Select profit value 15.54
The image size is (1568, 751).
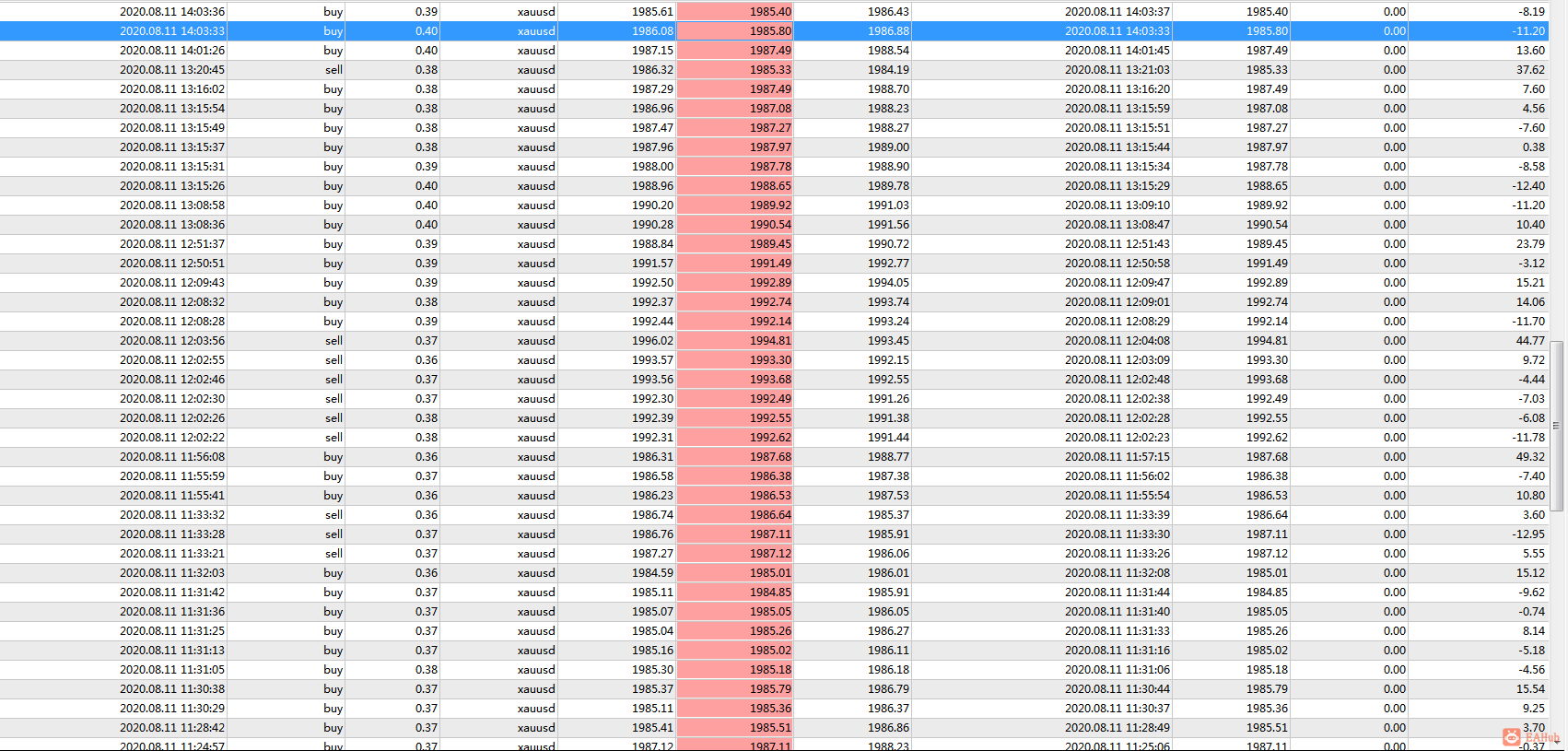[x=1530, y=689]
